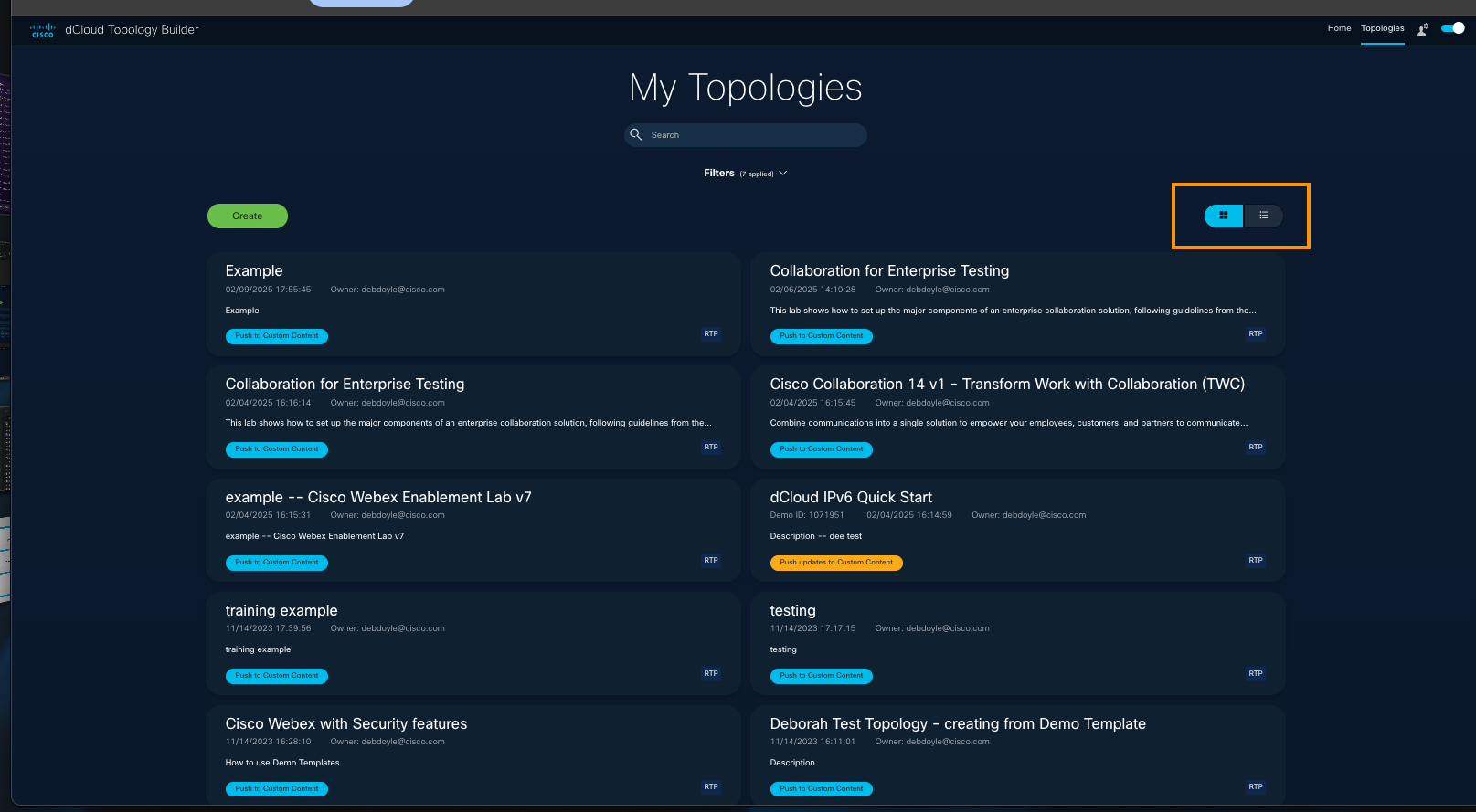Open the dCloud IPv6 Quick Start title
Screen dimensions: 1476x812
[x=851, y=498]
